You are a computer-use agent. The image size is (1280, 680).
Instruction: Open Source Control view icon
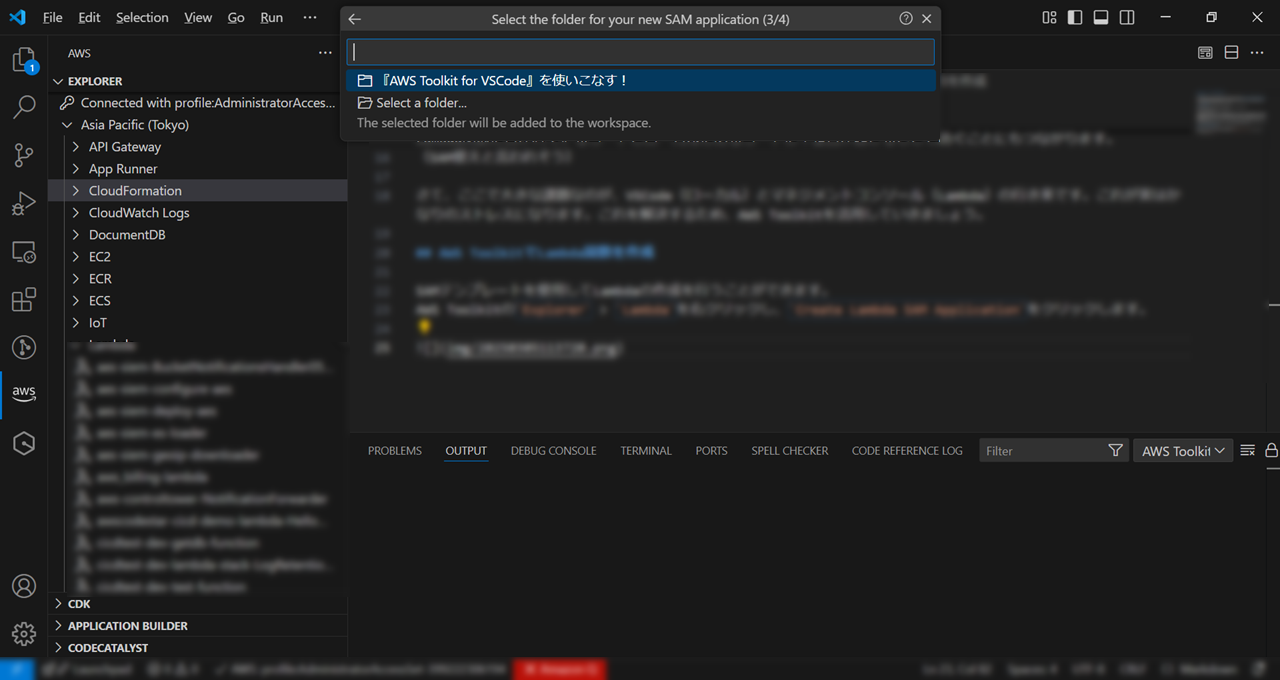point(23,155)
